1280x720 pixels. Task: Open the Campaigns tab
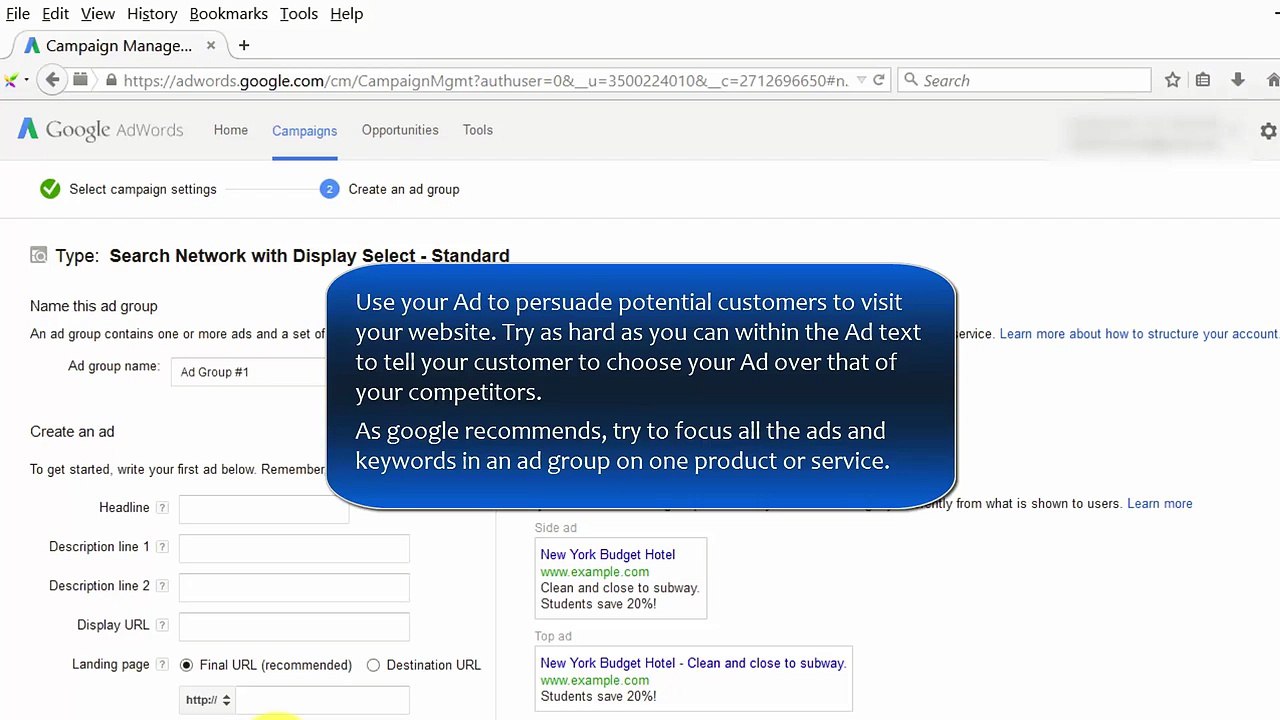[304, 131]
